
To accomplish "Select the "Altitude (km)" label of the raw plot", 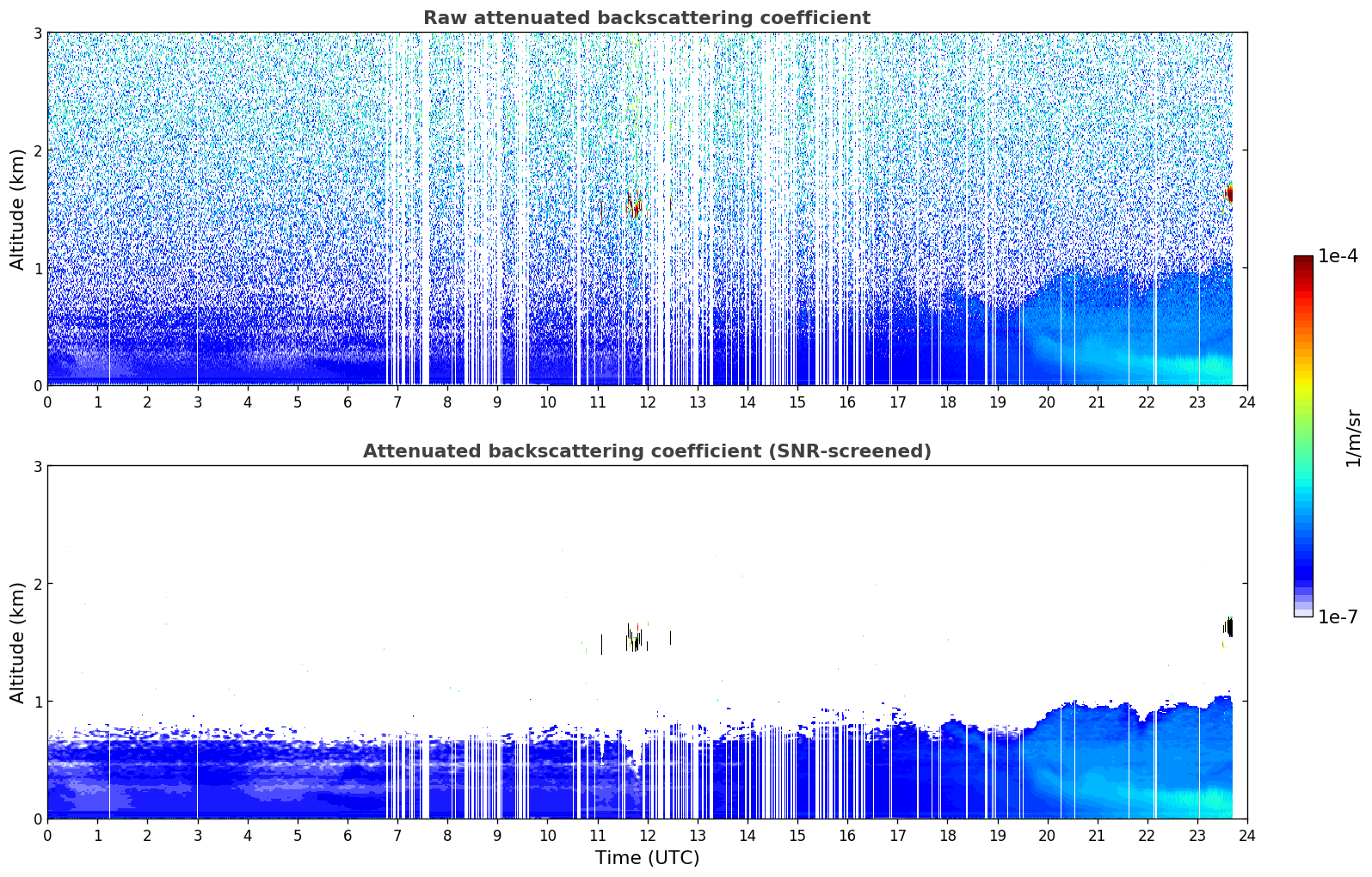I will pyautogui.click(x=18, y=209).
